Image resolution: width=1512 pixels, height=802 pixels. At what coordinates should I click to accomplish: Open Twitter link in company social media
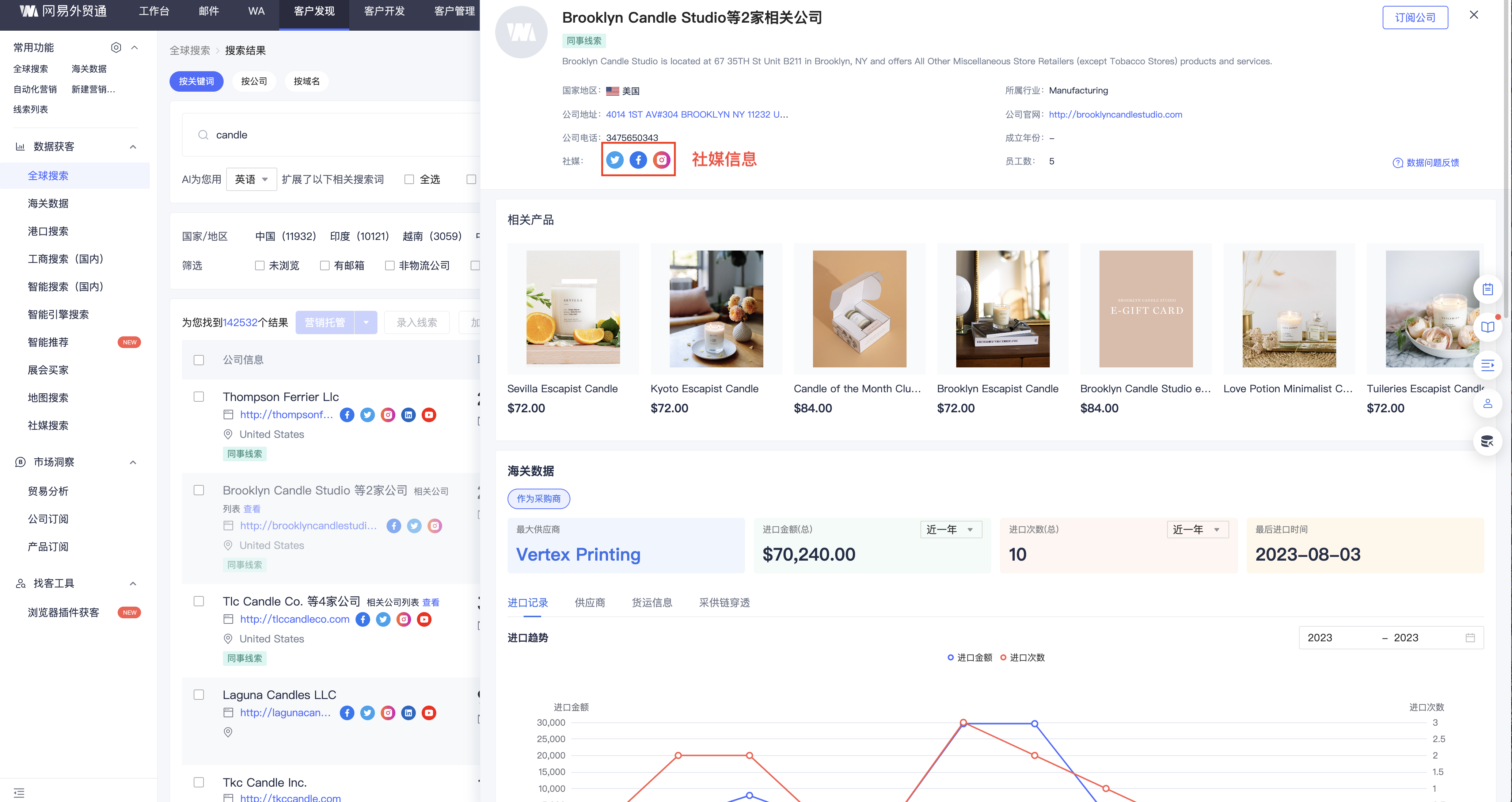(x=615, y=160)
